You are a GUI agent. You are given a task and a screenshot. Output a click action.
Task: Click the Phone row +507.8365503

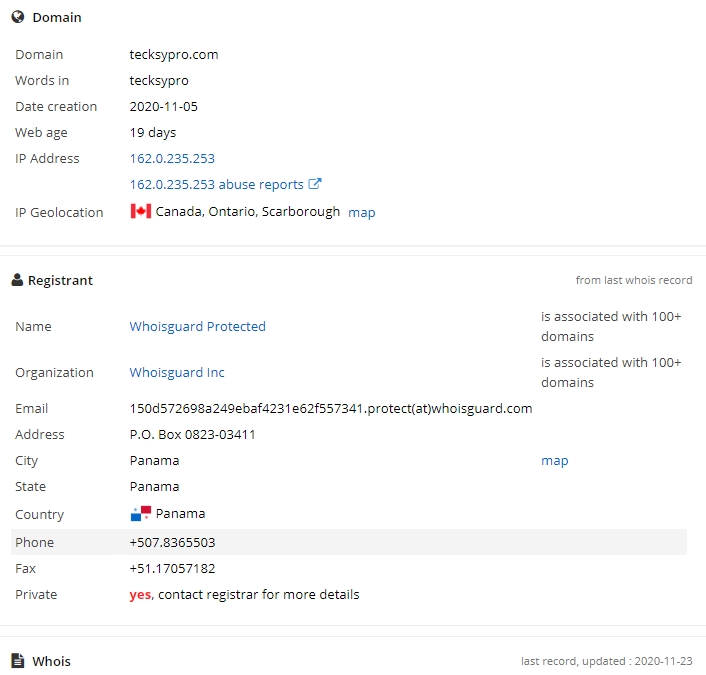349,542
